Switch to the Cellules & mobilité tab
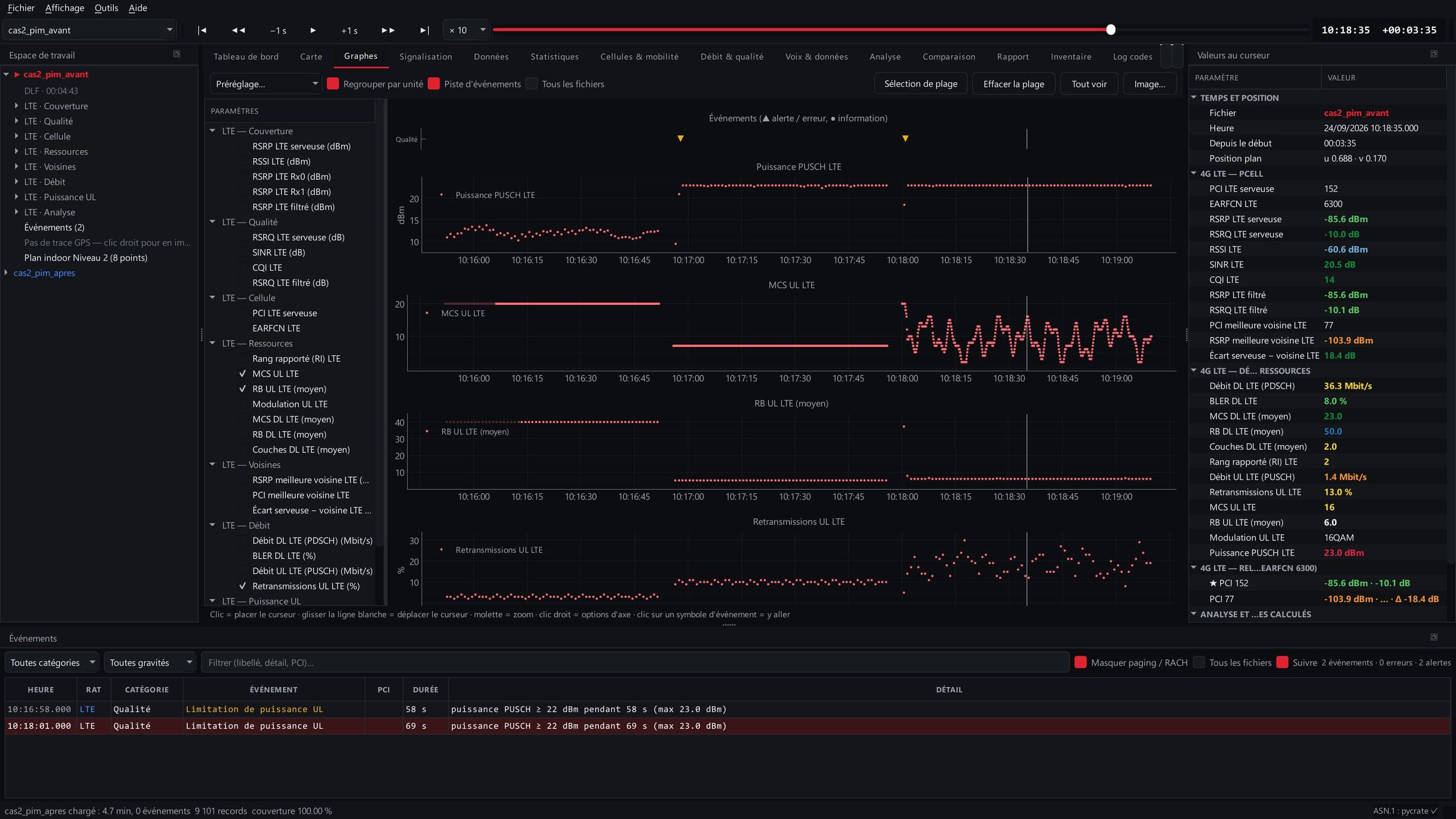 coord(639,56)
